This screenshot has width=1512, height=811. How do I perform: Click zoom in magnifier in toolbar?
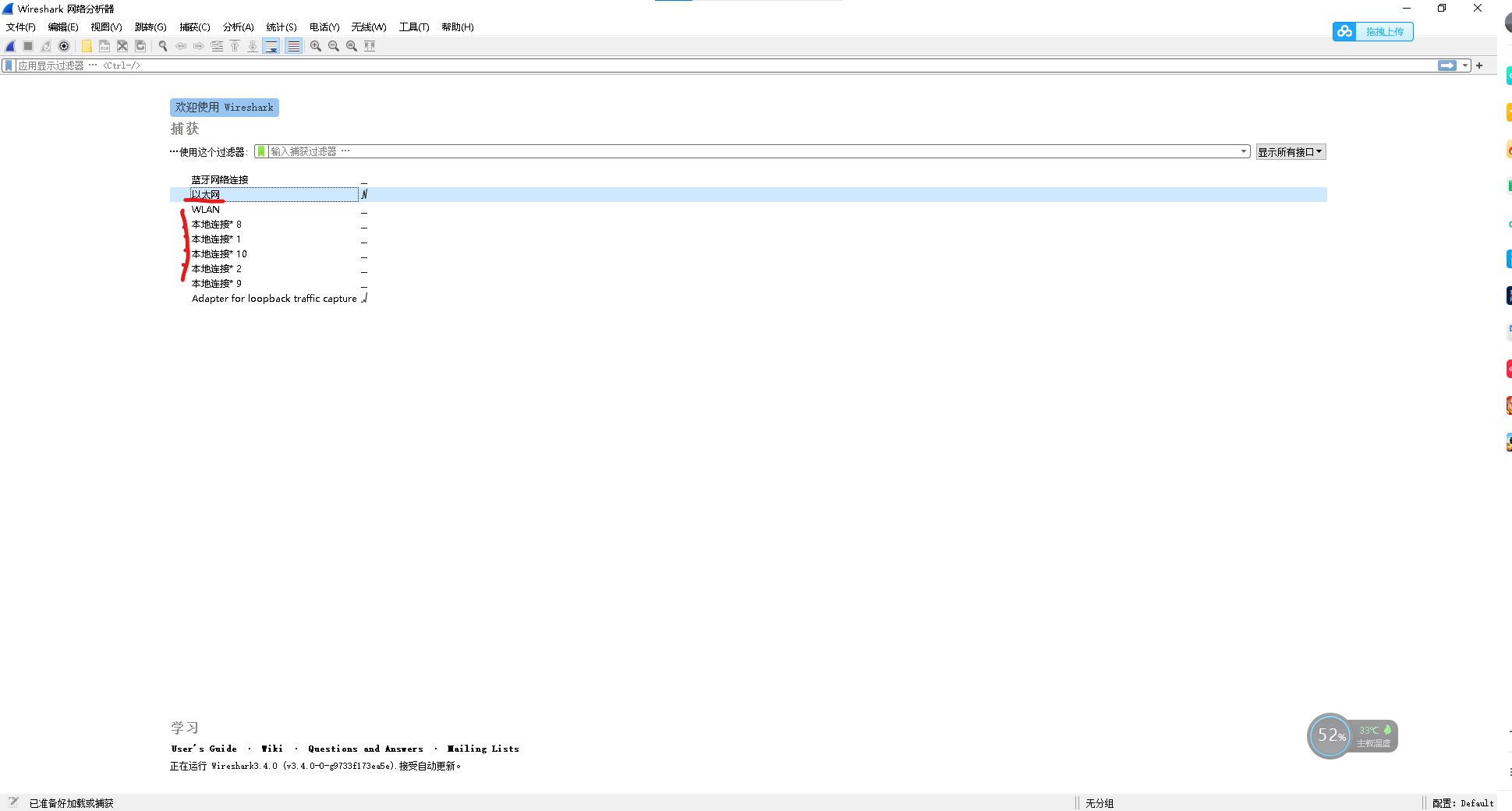pyautogui.click(x=316, y=46)
